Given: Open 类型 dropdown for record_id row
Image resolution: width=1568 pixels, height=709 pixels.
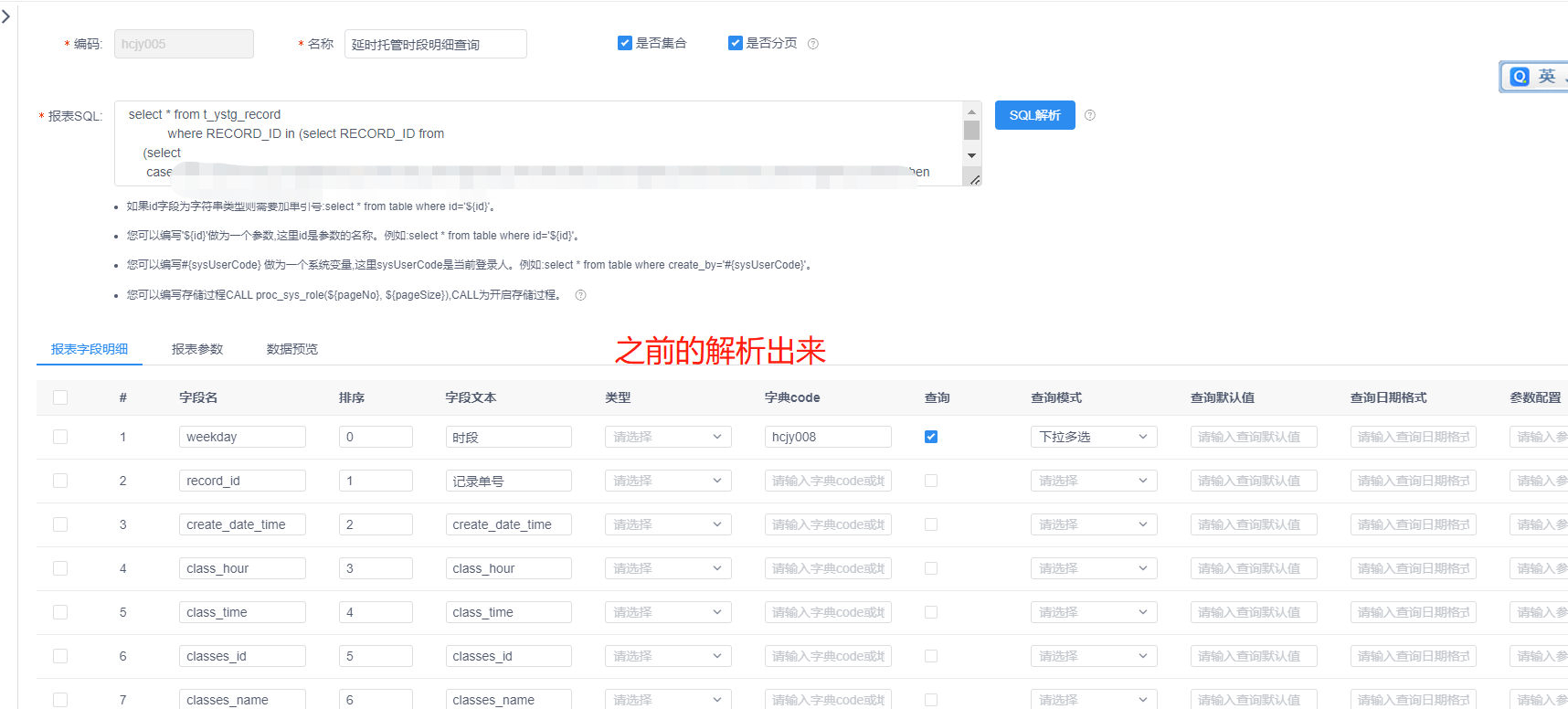Looking at the screenshot, I should coord(668,481).
